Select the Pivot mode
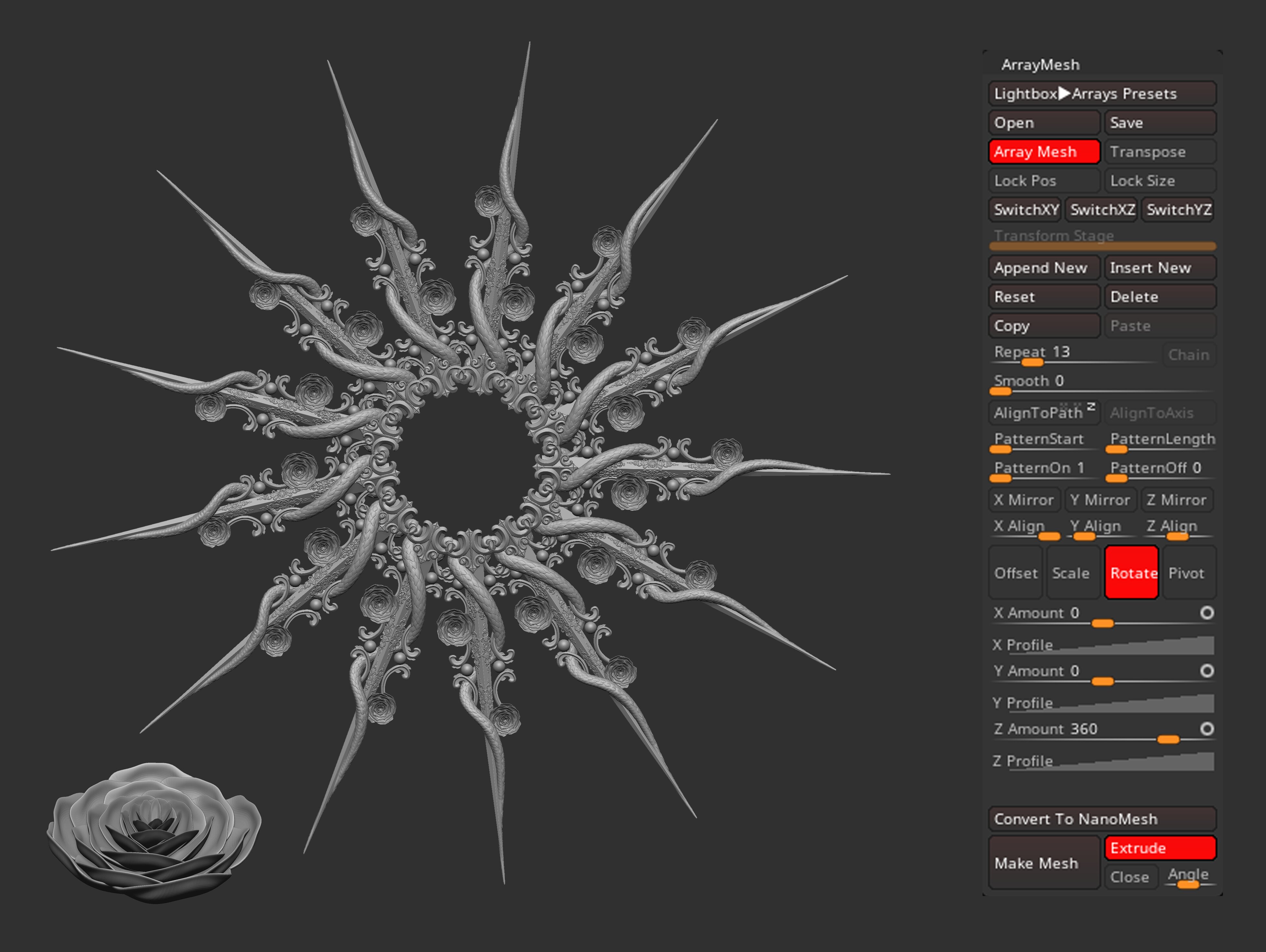The height and width of the screenshot is (952, 1266). tap(1189, 572)
